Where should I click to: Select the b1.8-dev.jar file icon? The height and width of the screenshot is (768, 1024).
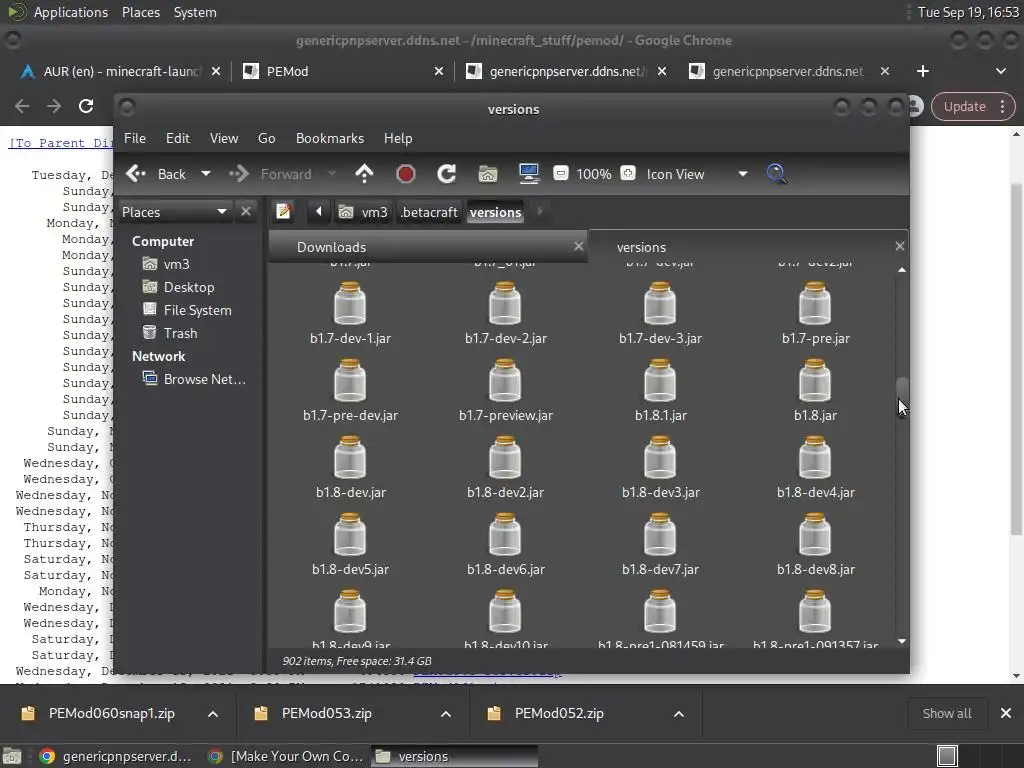350,458
